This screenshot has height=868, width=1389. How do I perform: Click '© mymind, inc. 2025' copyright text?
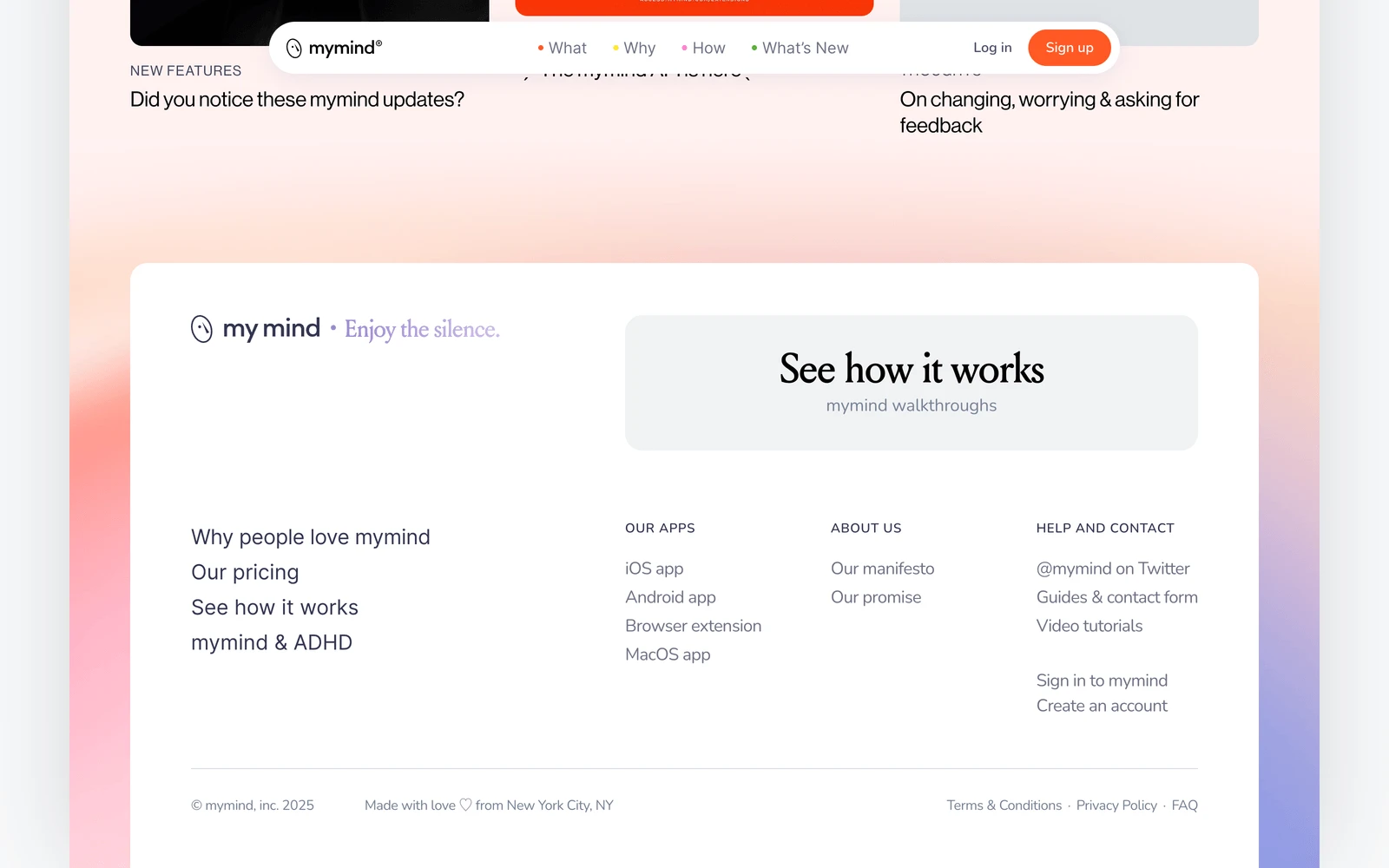click(253, 806)
